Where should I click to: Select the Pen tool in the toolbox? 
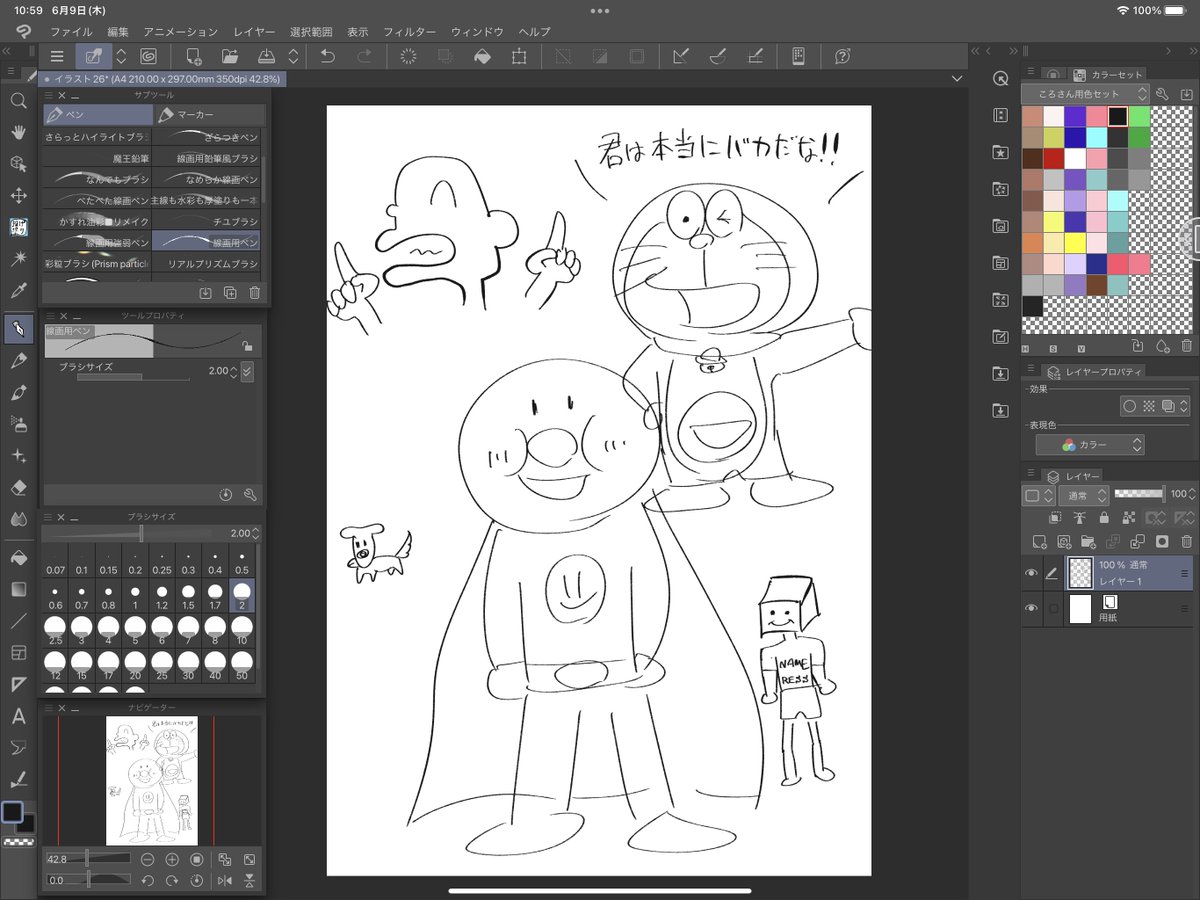coord(18,330)
